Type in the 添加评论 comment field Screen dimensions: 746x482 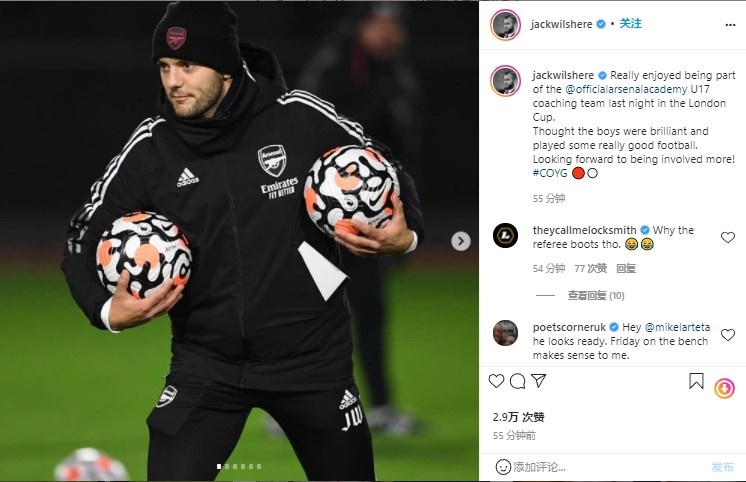click(600, 467)
